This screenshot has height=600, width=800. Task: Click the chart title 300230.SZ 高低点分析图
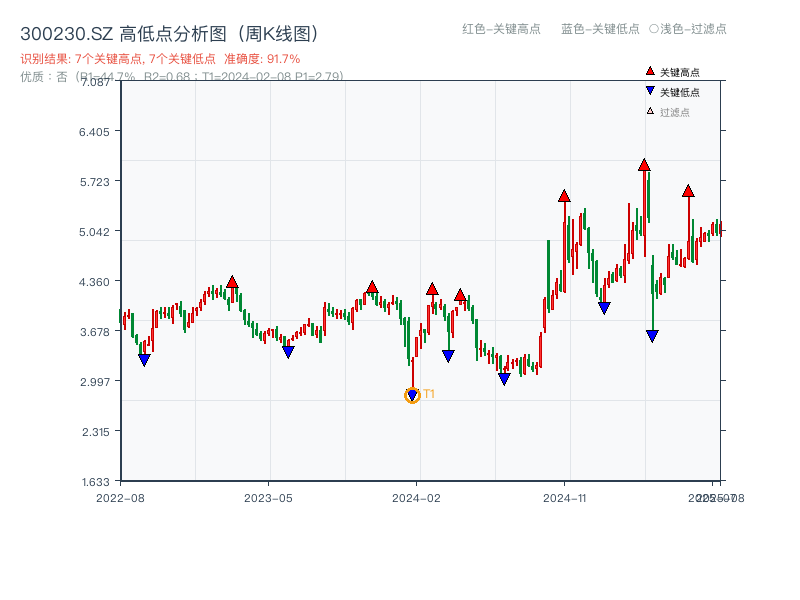pos(171,34)
